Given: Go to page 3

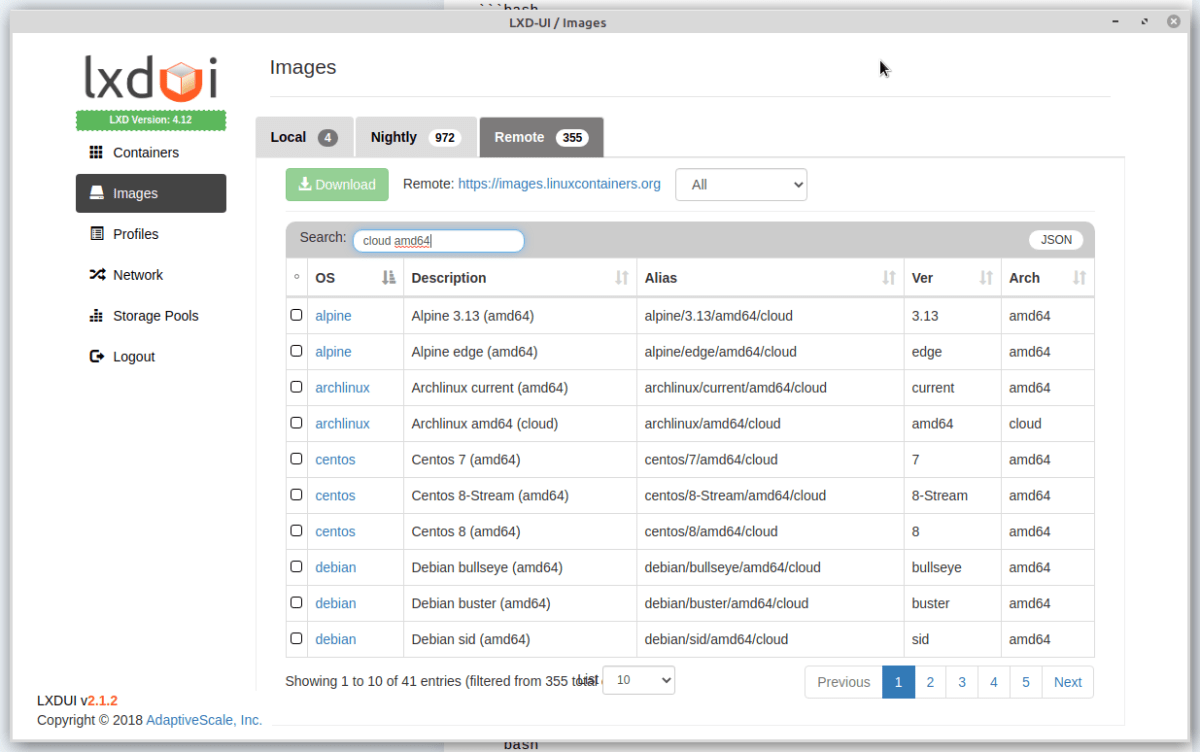Looking at the screenshot, I should coord(962,682).
